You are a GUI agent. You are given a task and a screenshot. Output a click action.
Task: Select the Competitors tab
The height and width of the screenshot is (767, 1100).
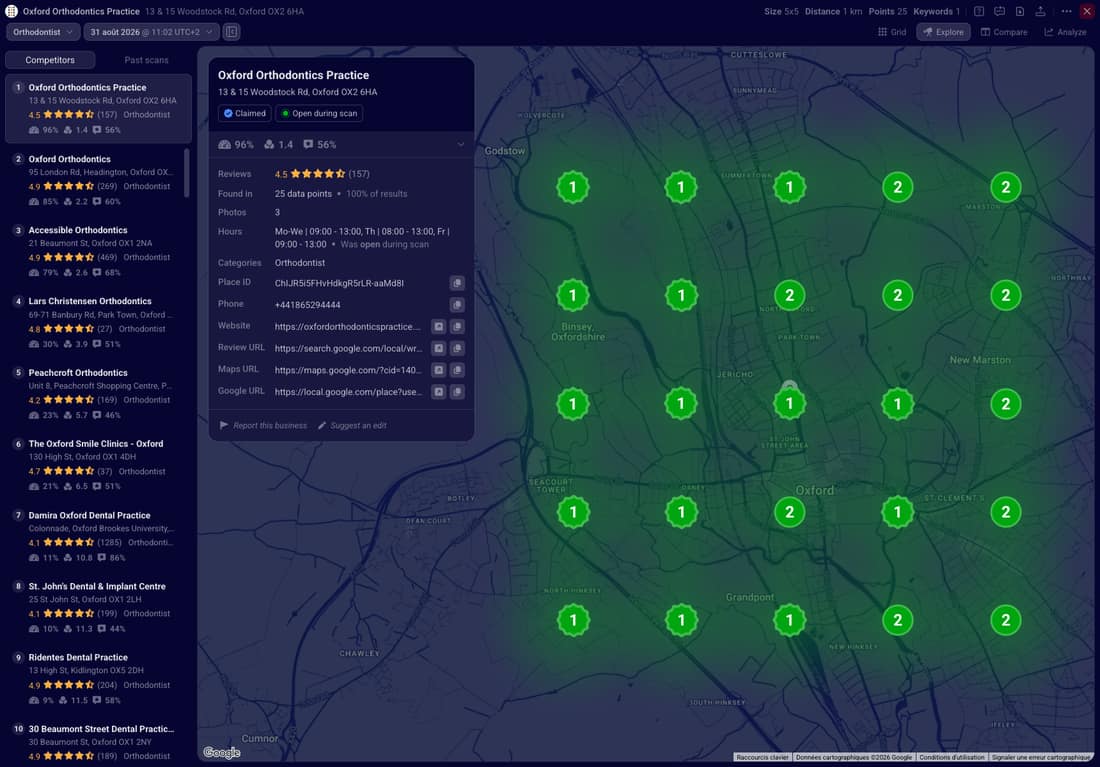[x=50, y=60]
